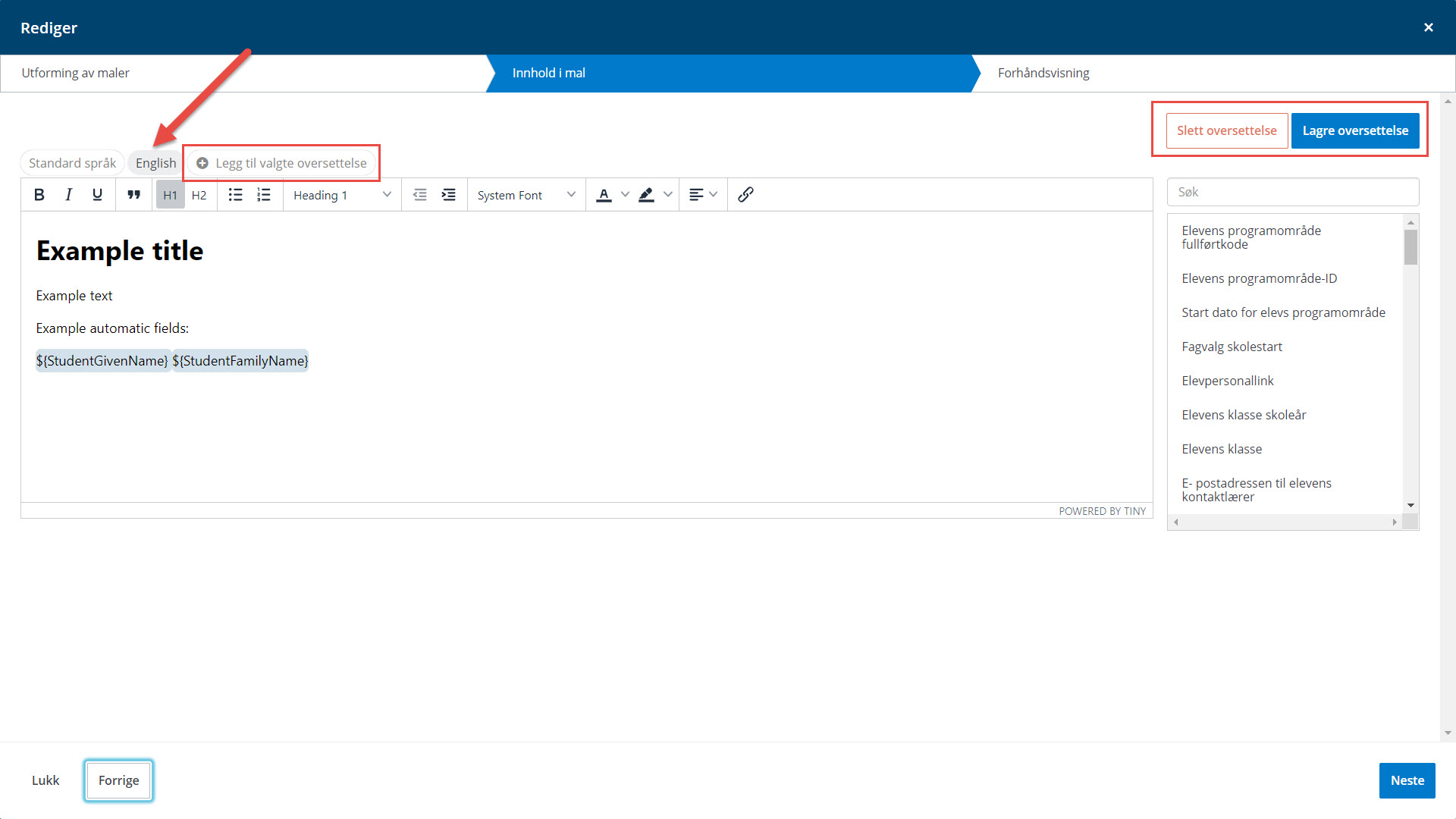This screenshot has width=1456, height=819.
Task: Click the Lagre oversettelse button
Action: 1354,130
